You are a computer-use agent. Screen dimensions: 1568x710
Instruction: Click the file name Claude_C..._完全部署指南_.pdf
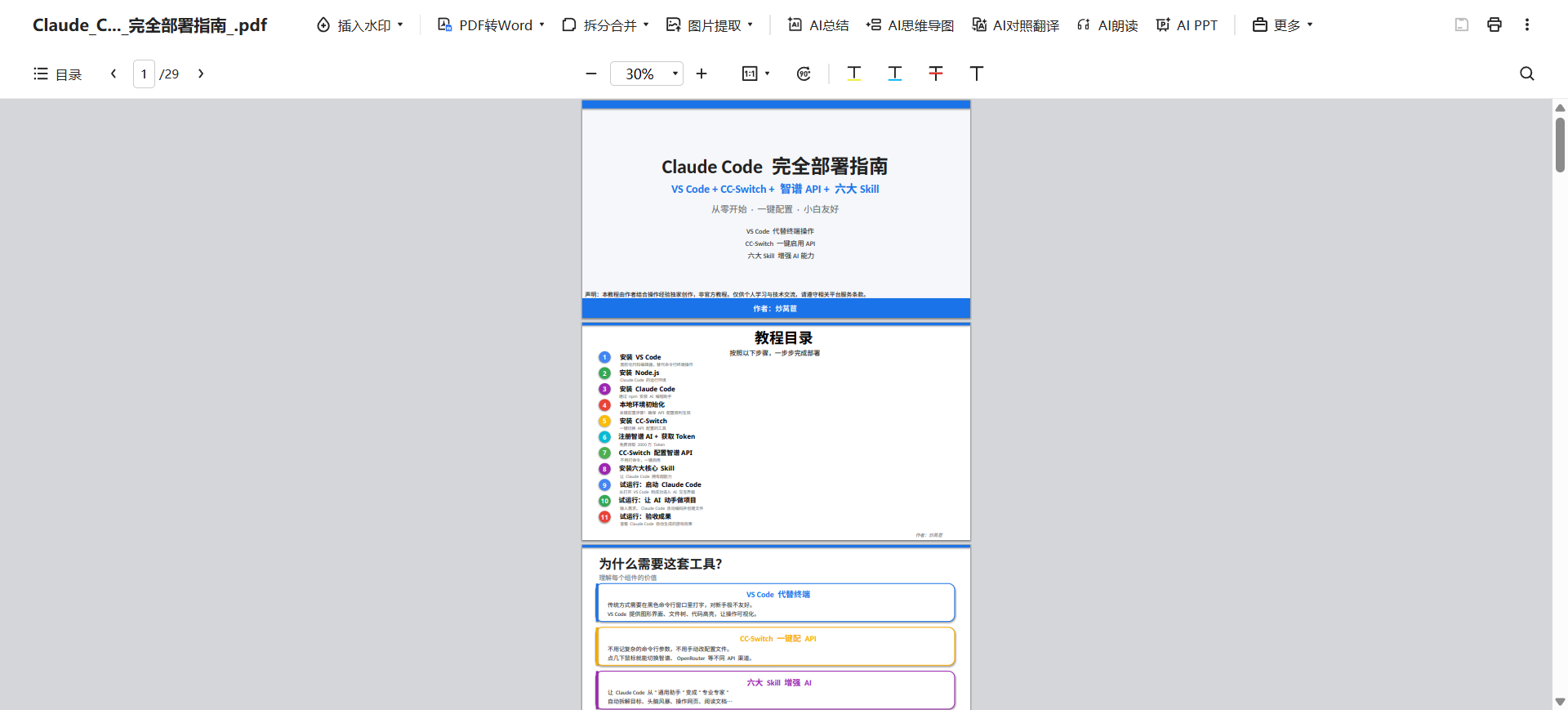pyautogui.click(x=150, y=25)
